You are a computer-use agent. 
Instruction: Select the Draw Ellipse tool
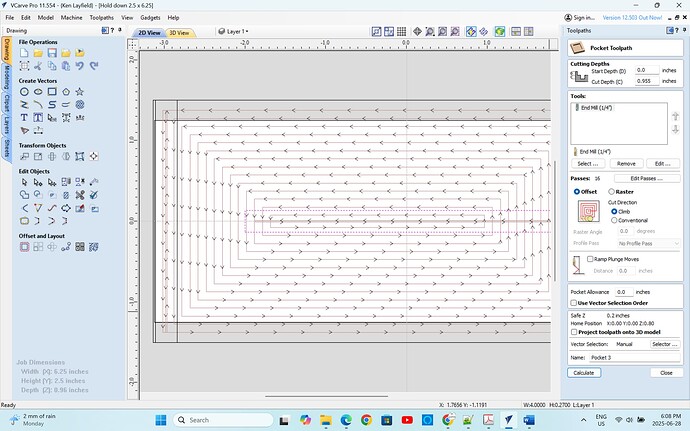38,92
